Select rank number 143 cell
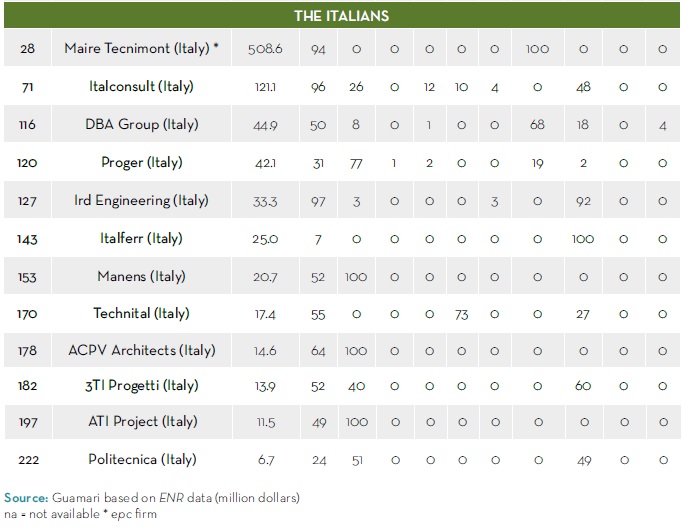The image size is (686, 527). [28, 239]
